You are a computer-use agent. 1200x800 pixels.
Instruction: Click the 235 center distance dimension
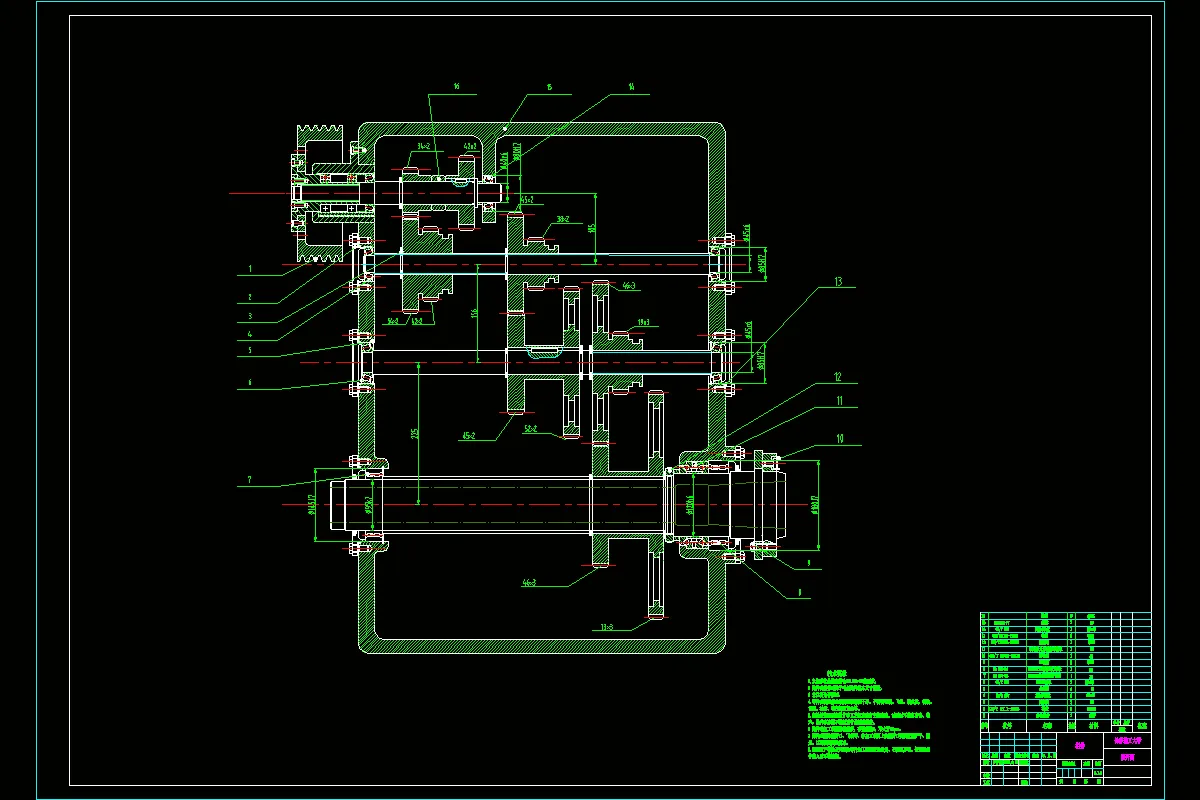pyautogui.click(x=414, y=434)
